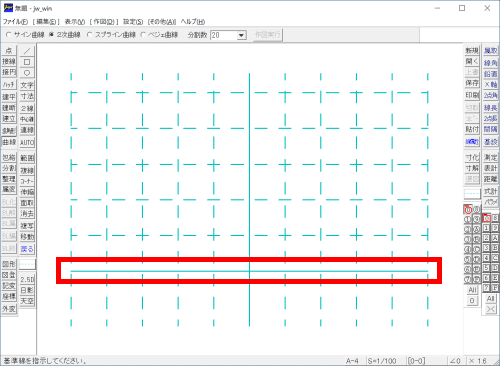The height and width of the screenshot is (366, 500).
Task: Toggle layer group square 5
Action: [x=487, y=268]
